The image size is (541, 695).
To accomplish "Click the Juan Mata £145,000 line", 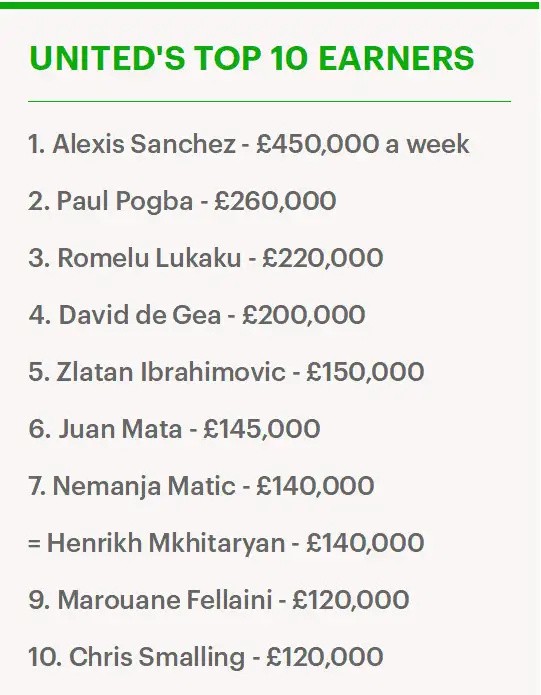I will click(x=174, y=429).
